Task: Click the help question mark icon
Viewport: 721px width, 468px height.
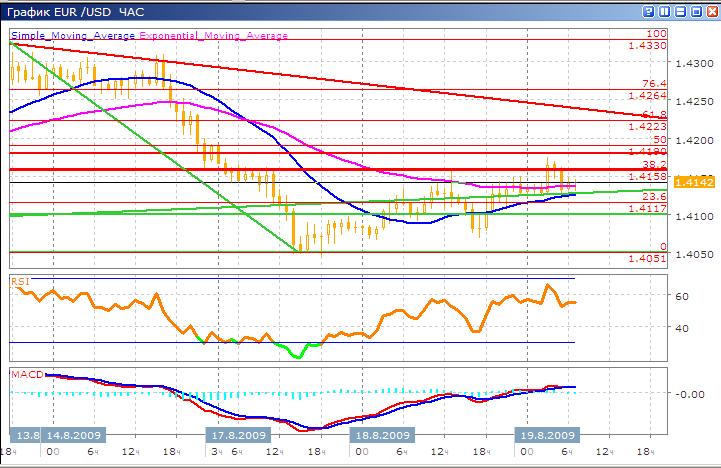Action: pyautogui.click(x=648, y=11)
